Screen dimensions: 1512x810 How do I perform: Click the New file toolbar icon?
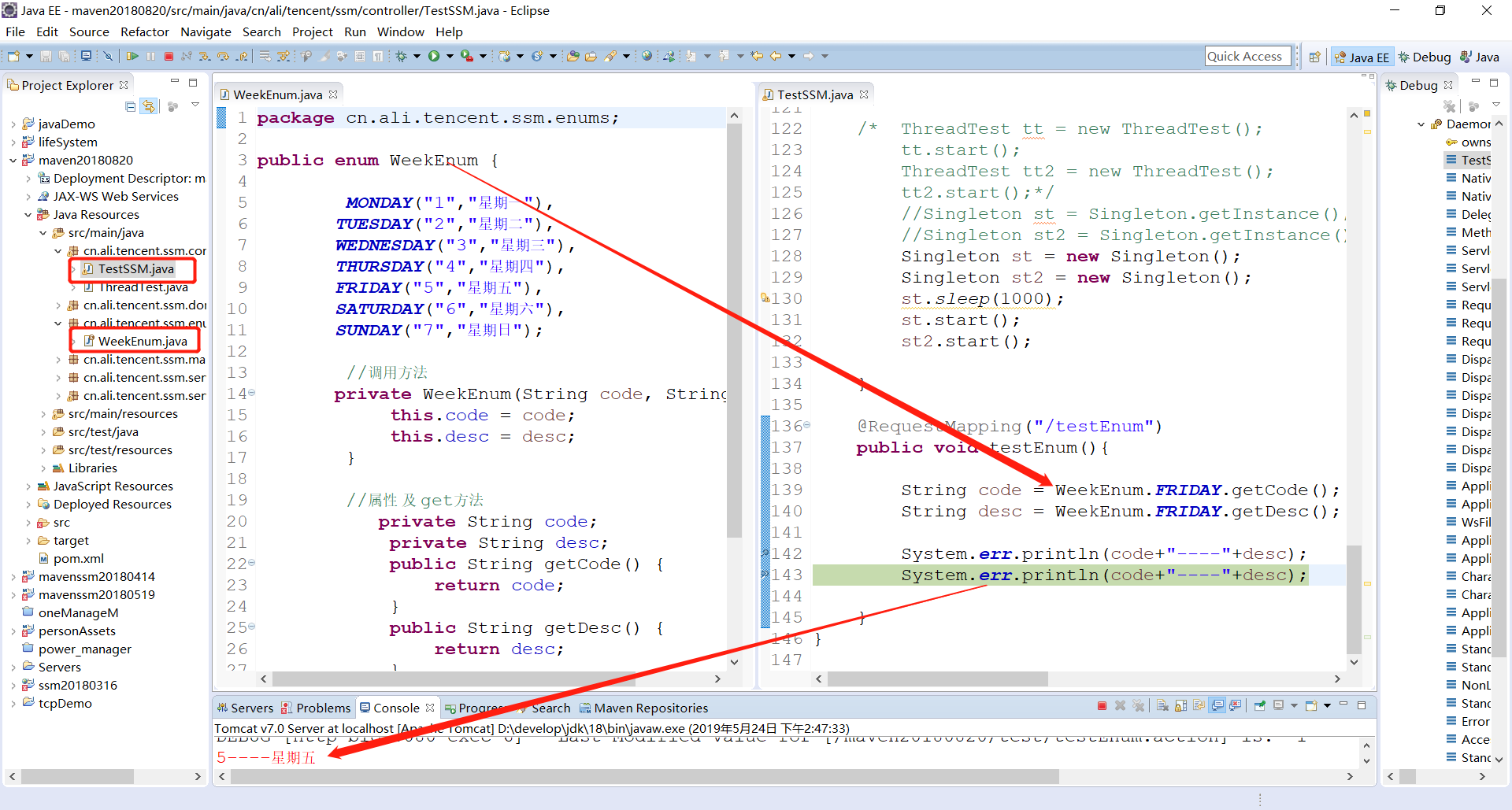pos(13,56)
